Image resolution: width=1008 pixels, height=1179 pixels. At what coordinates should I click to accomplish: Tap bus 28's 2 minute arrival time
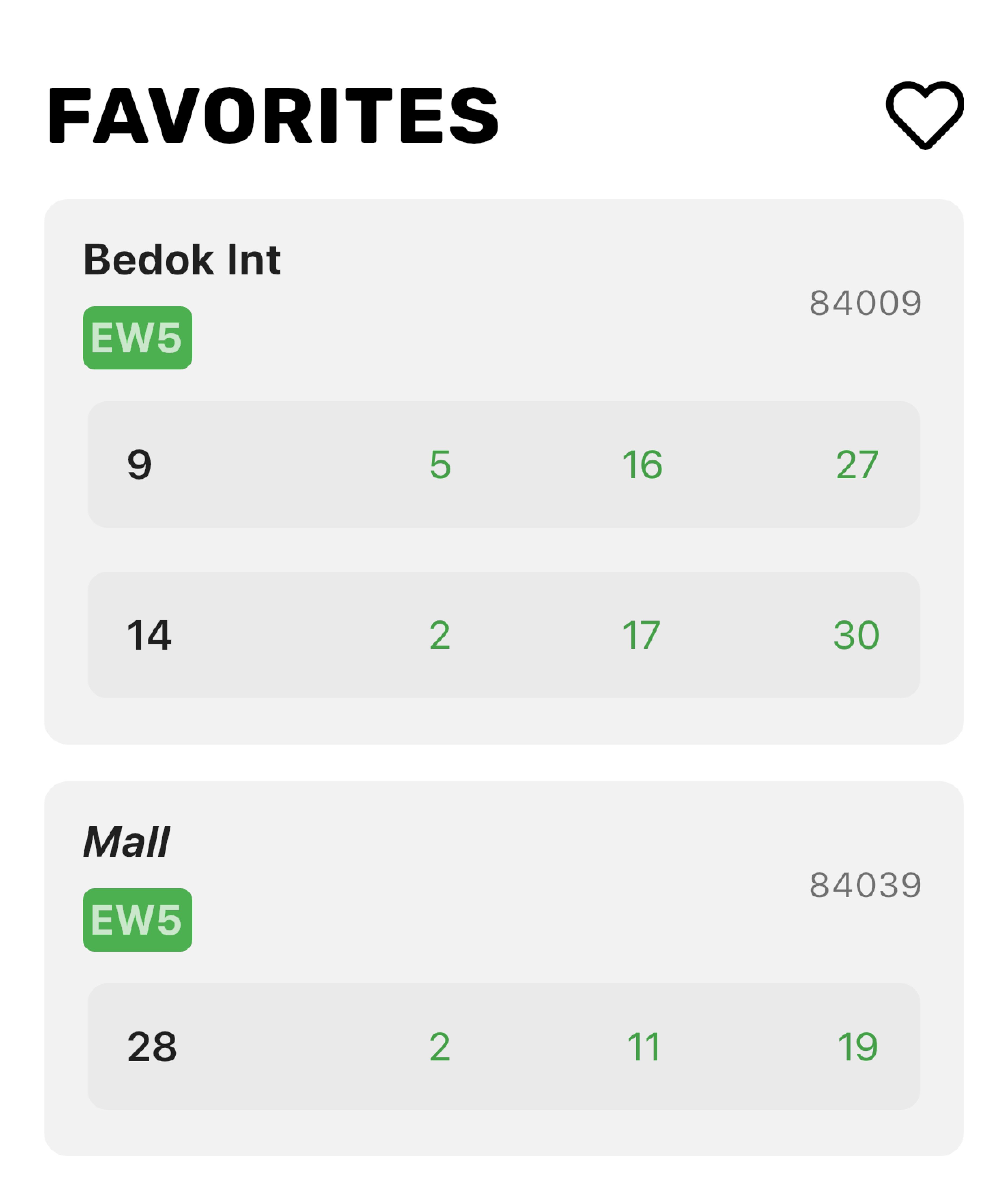440,1046
